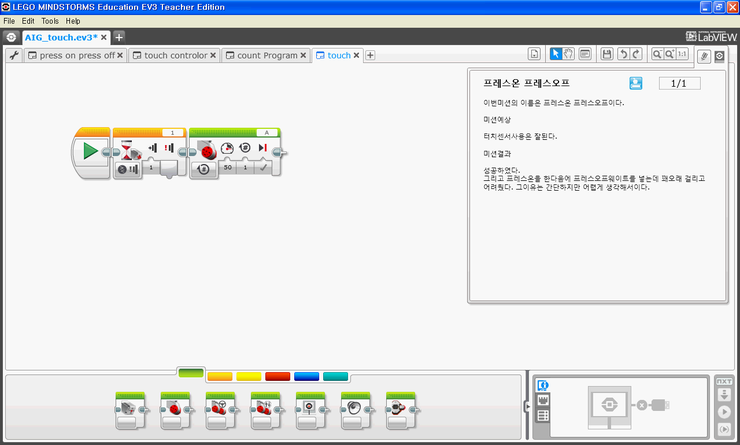740x445 pixels.
Task: Choose the Display block in palette
Action: point(310,409)
